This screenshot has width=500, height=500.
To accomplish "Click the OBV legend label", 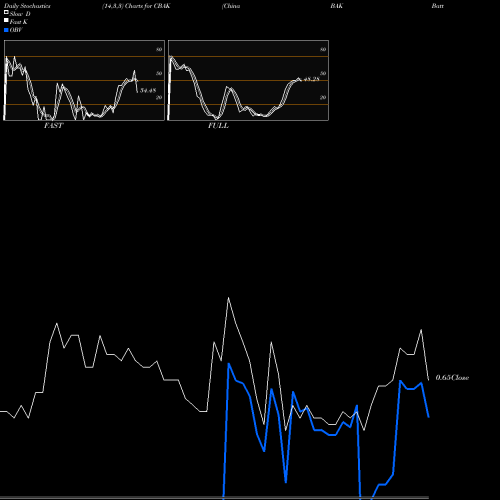I will (16, 30).
